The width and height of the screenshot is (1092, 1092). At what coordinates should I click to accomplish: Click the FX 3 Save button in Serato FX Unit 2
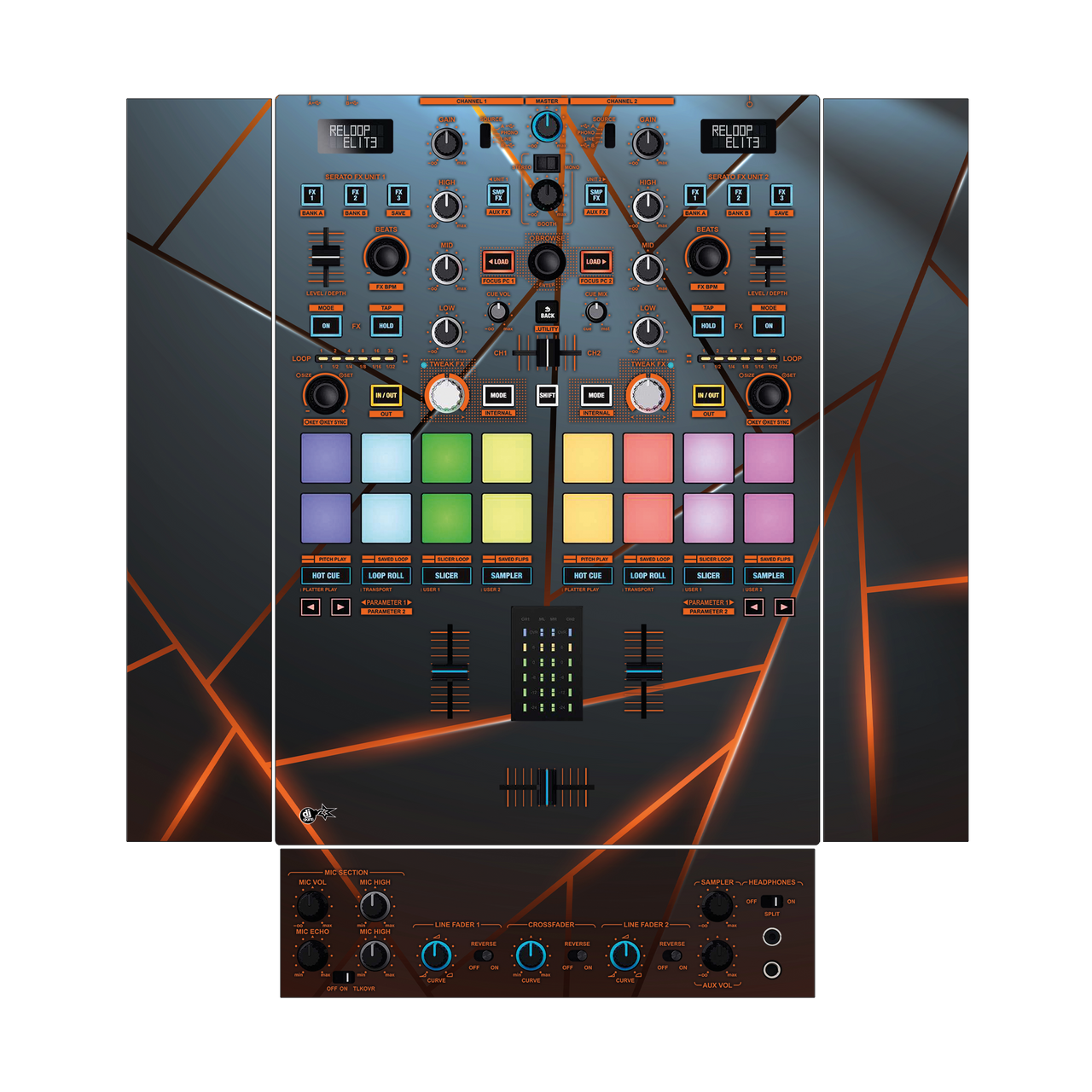[x=781, y=195]
